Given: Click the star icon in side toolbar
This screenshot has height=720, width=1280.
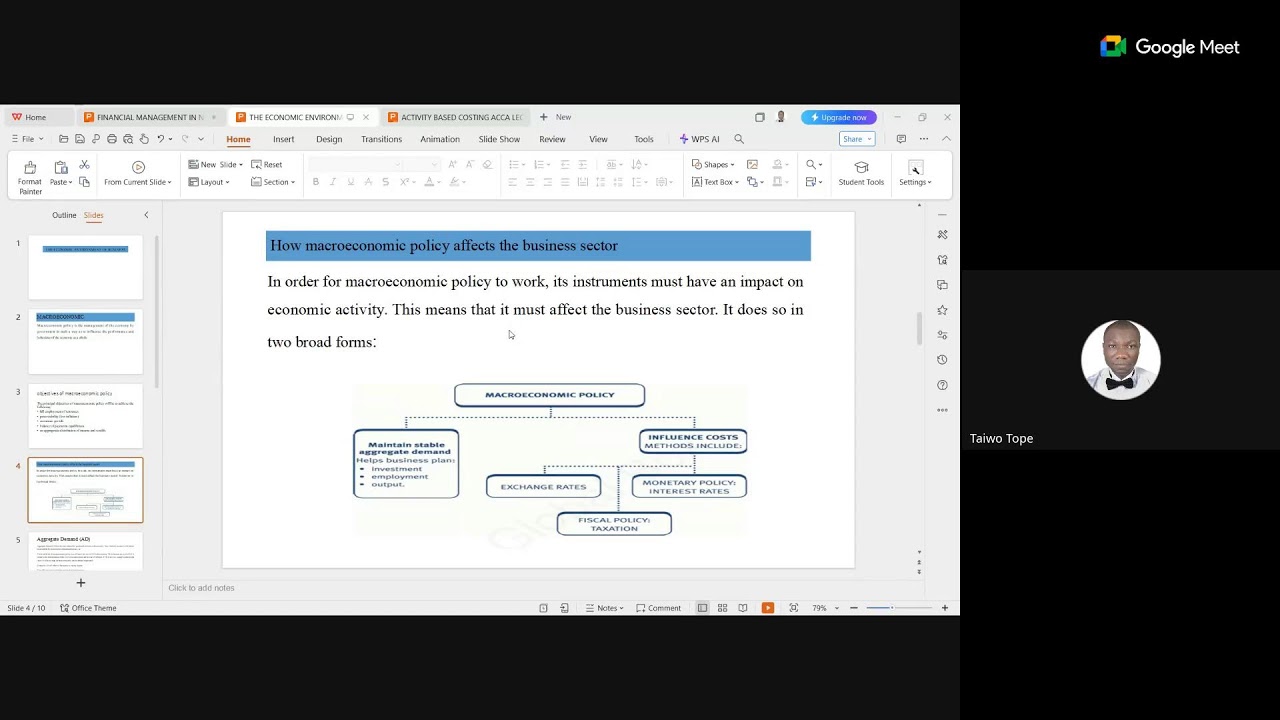Looking at the screenshot, I should (x=942, y=310).
